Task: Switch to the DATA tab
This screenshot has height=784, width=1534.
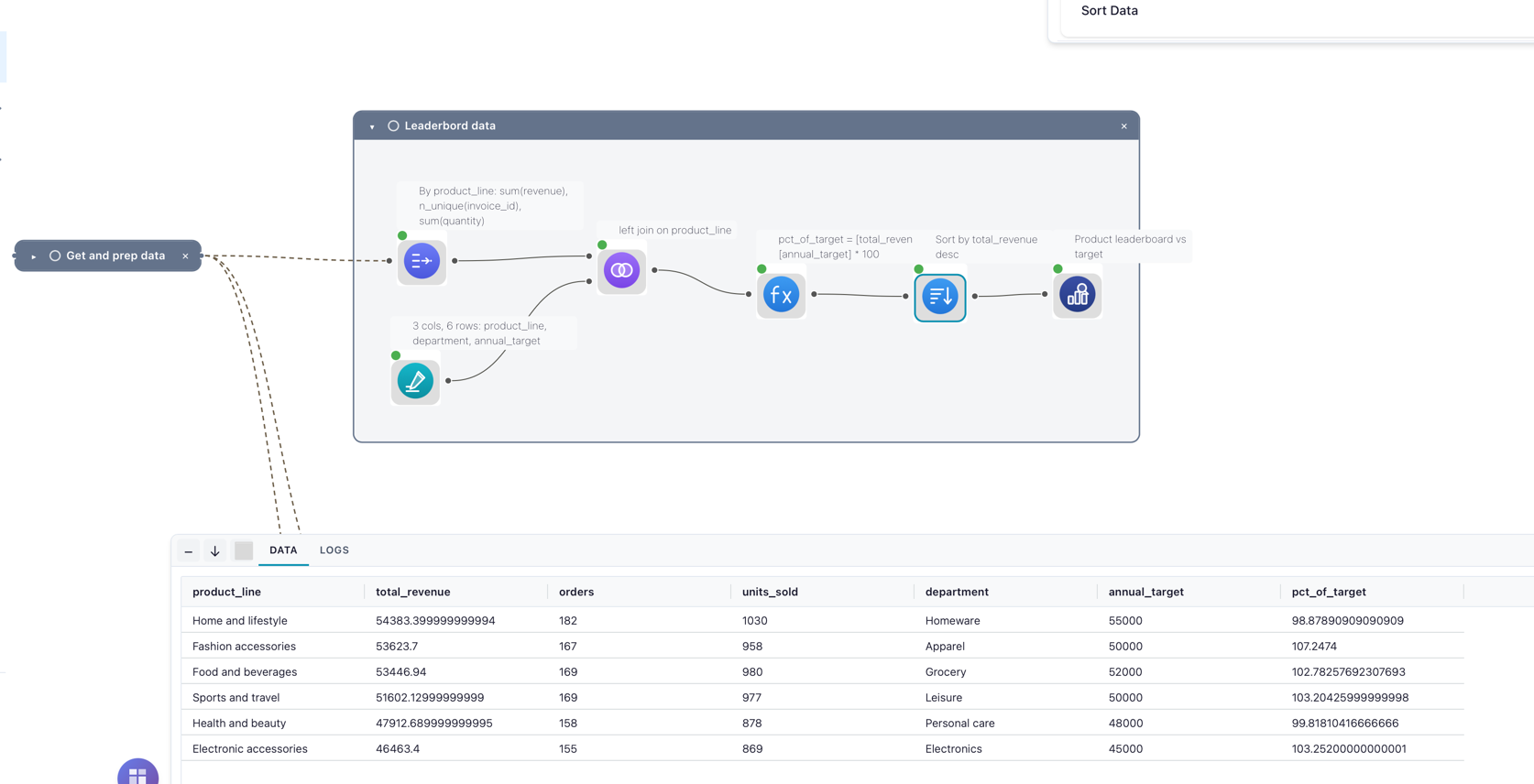Action: pyautogui.click(x=283, y=550)
